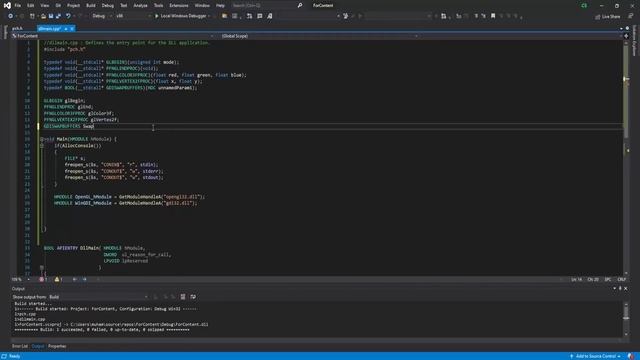
Task: Click the bookmark icon in toolbar
Action: coord(493,16)
